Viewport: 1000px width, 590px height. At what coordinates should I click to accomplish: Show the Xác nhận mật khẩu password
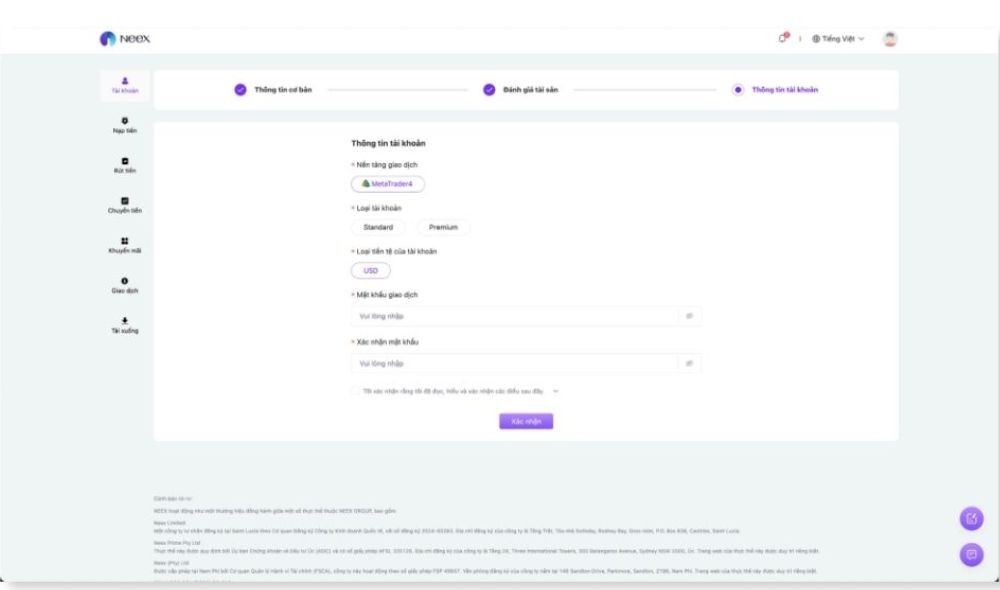[x=689, y=363]
